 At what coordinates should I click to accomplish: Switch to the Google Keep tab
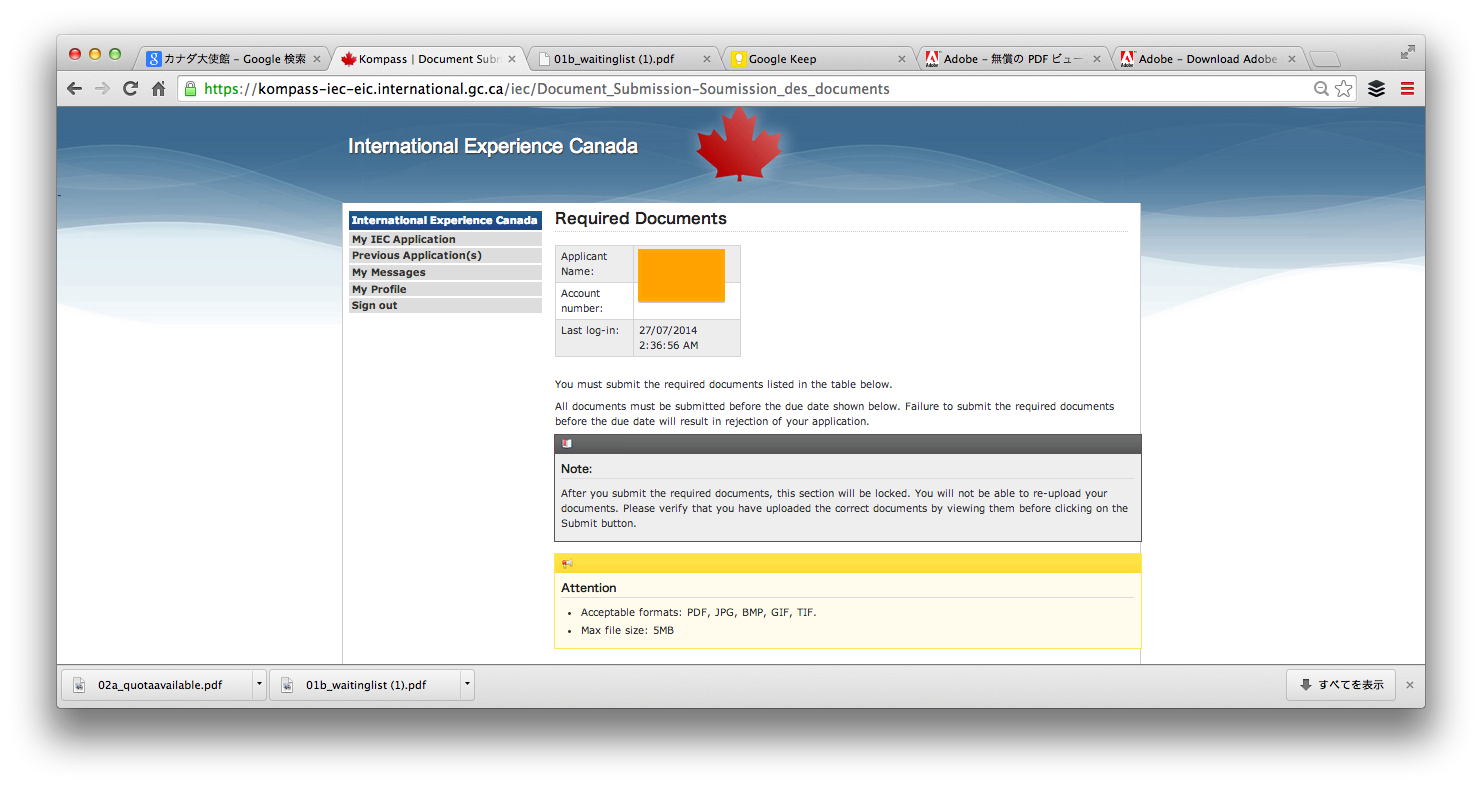(815, 59)
